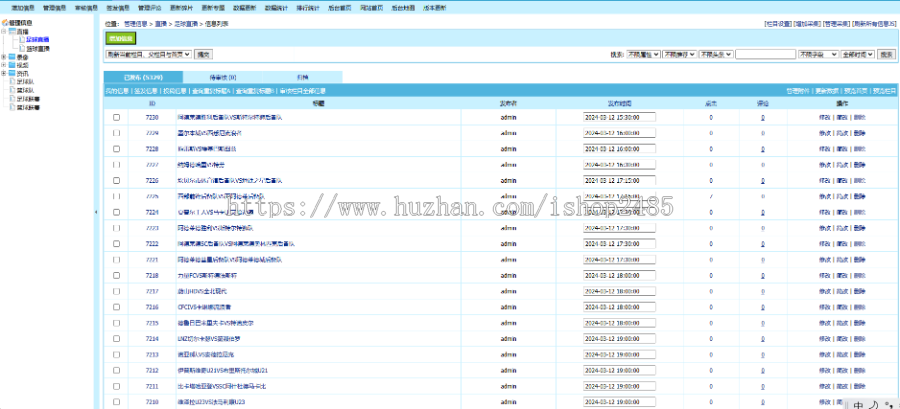
Task: Open the 不限字段 search field dropdown
Action: coord(818,54)
